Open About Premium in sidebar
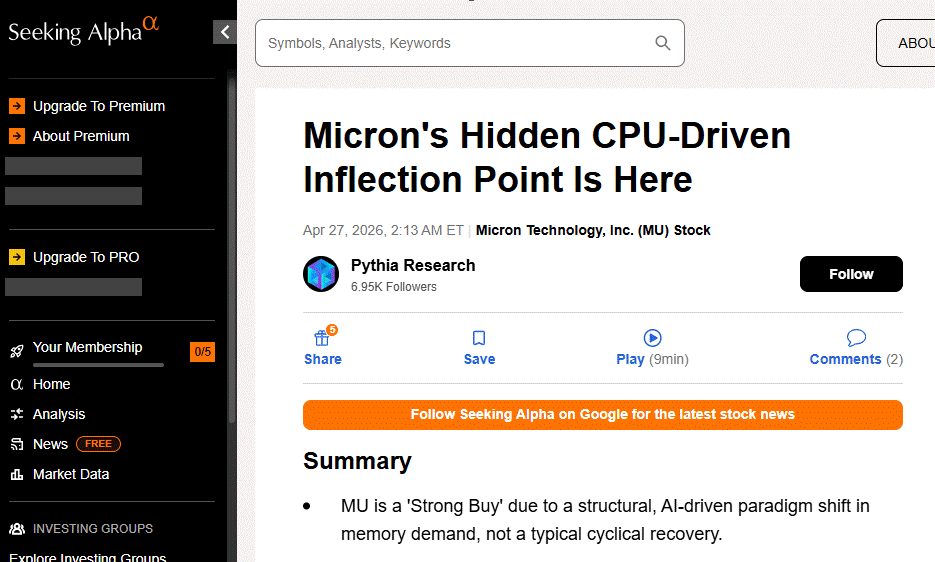The width and height of the screenshot is (935, 562). 81,136
